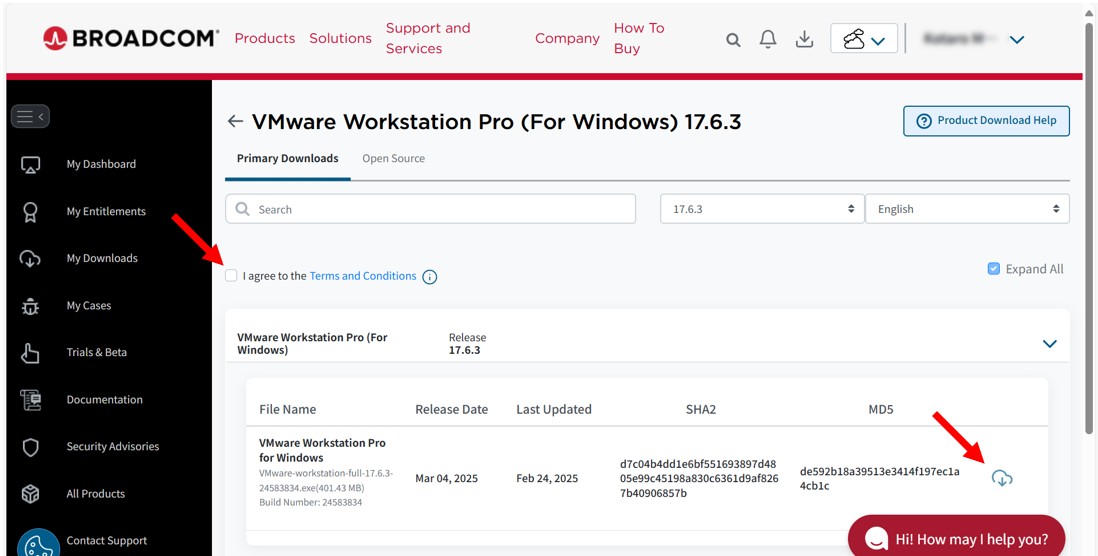This screenshot has width=1098, height=556.
Task: Click the magnifier inside search box
Action: pyautogui.click(x=243, y=209)
